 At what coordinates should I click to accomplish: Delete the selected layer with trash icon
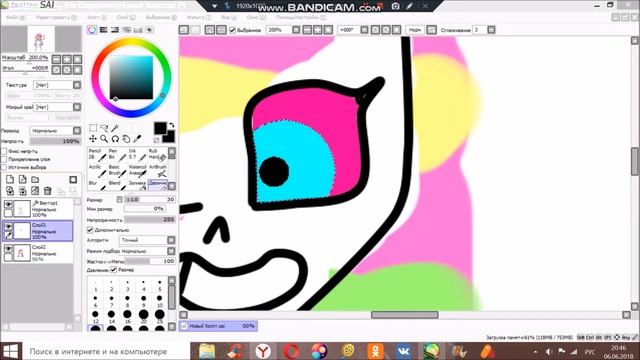pyautogui.click(x=48, y=190)
